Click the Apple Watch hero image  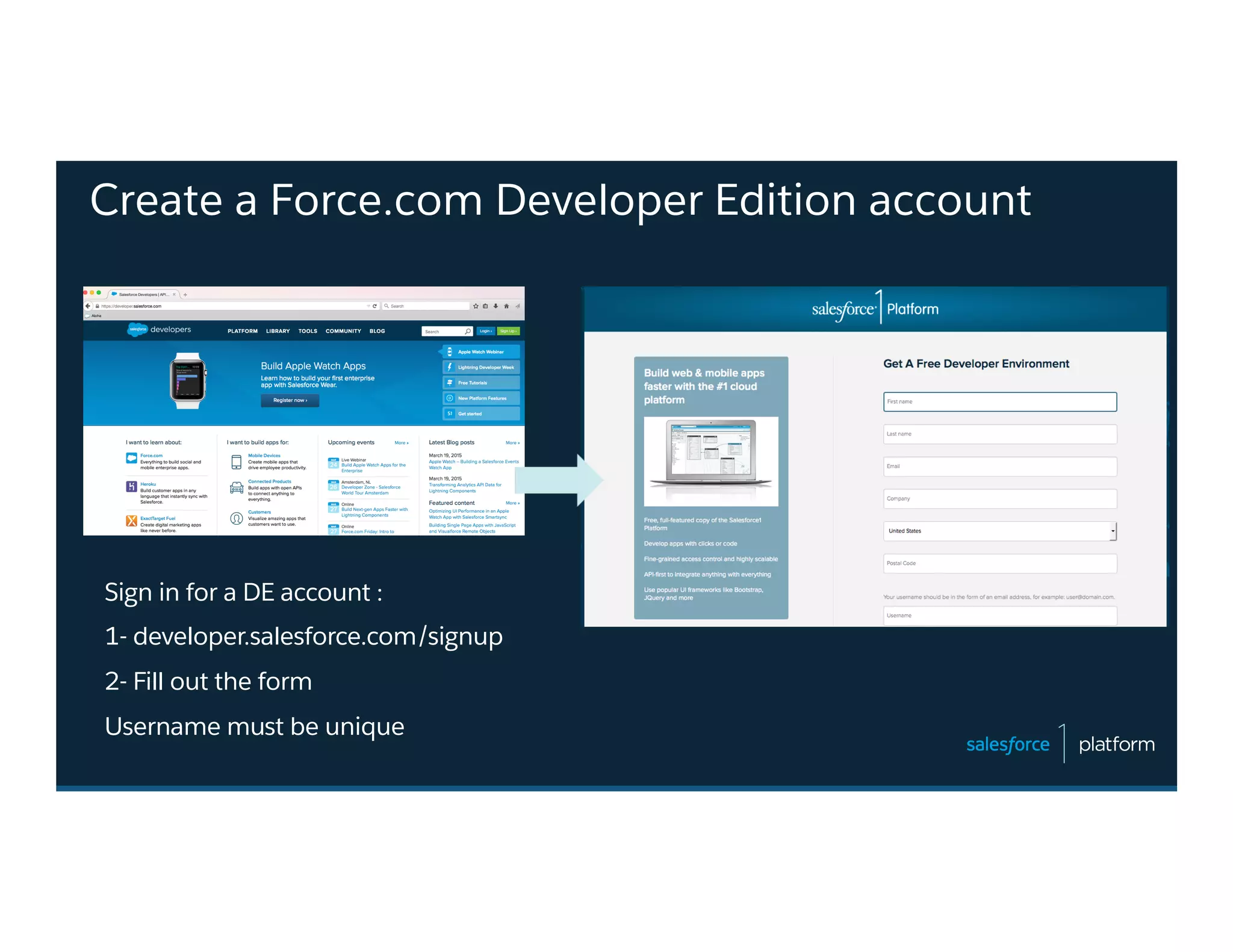(x=188, y=381)
